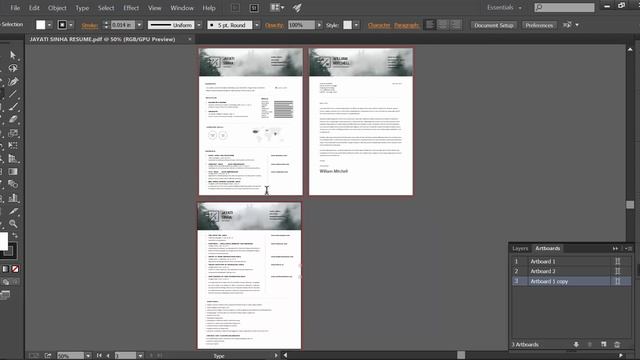Click the stroke weight value field
The height and width of the screenshot is (360, 640).
pos(123,25)
